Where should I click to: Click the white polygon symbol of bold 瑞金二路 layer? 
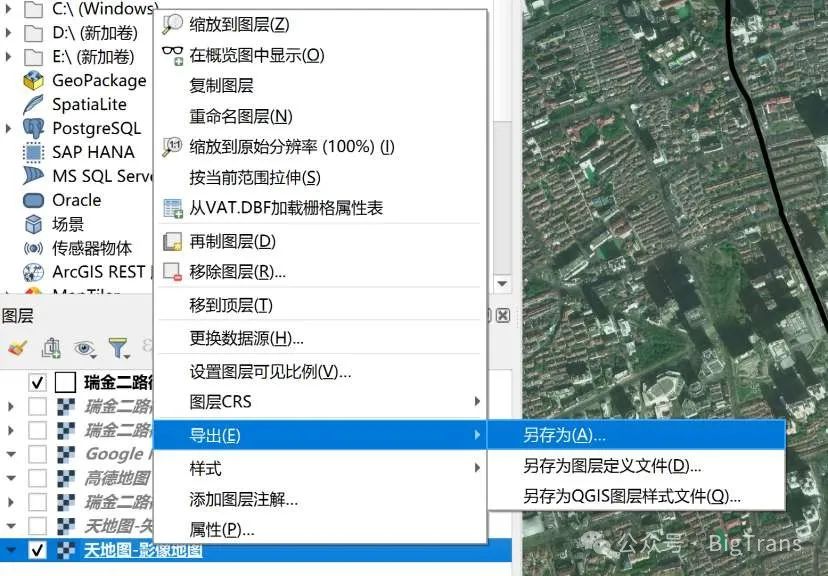point(65,382)
